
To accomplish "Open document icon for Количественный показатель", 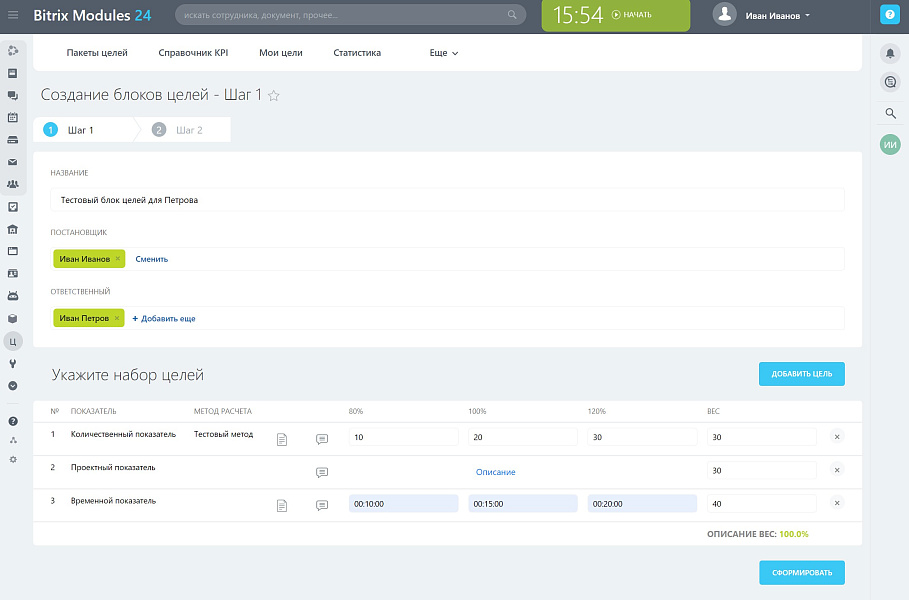I will pyautogui.click(x=282, y=438).
